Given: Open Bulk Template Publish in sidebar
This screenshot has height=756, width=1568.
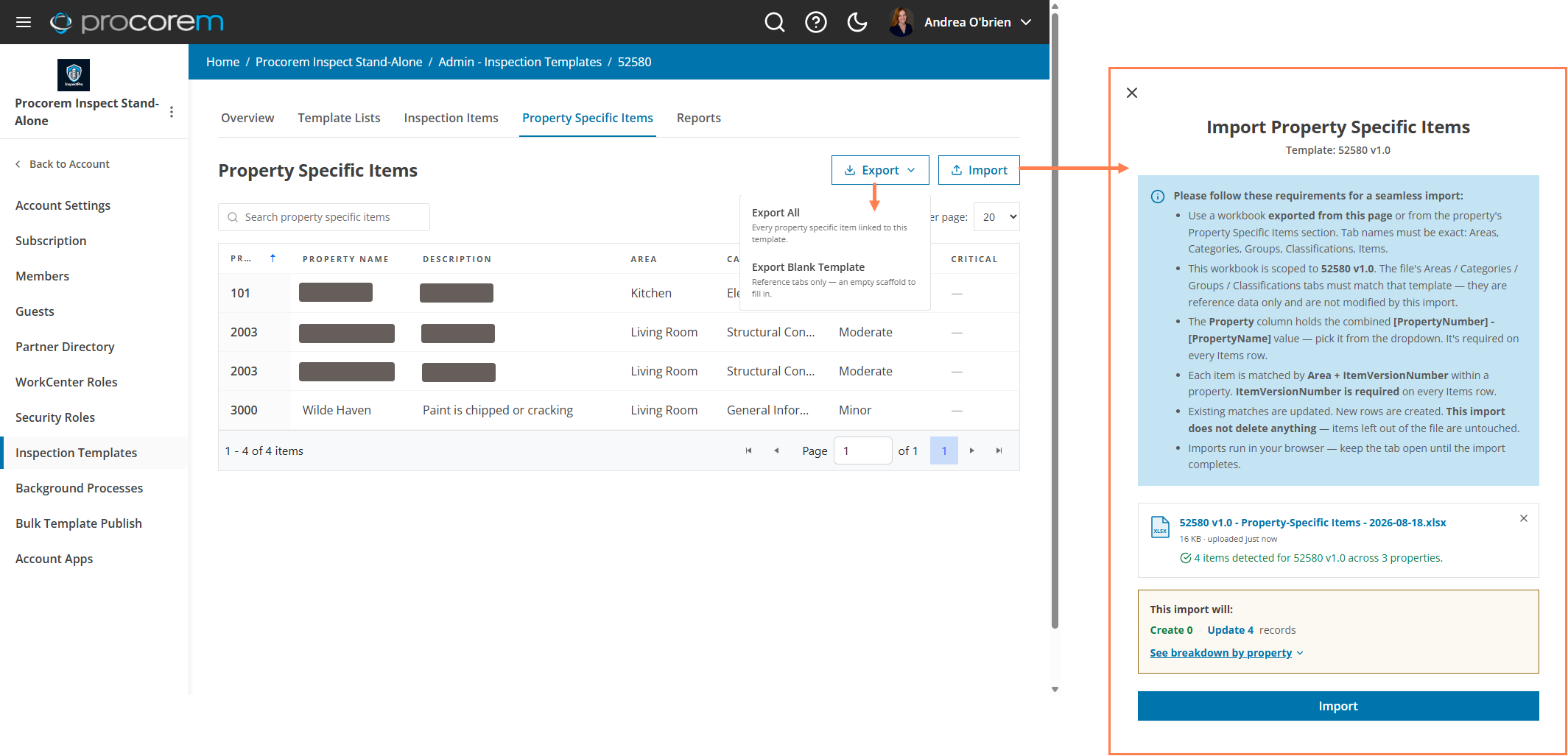Looking at the screenshot, I should point(79,523).
